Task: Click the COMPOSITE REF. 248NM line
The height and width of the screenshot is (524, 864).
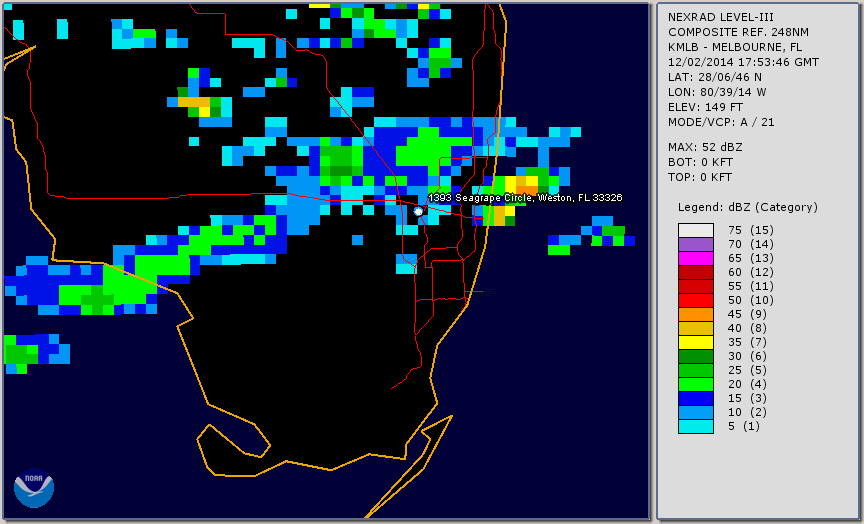Action: 738,33
